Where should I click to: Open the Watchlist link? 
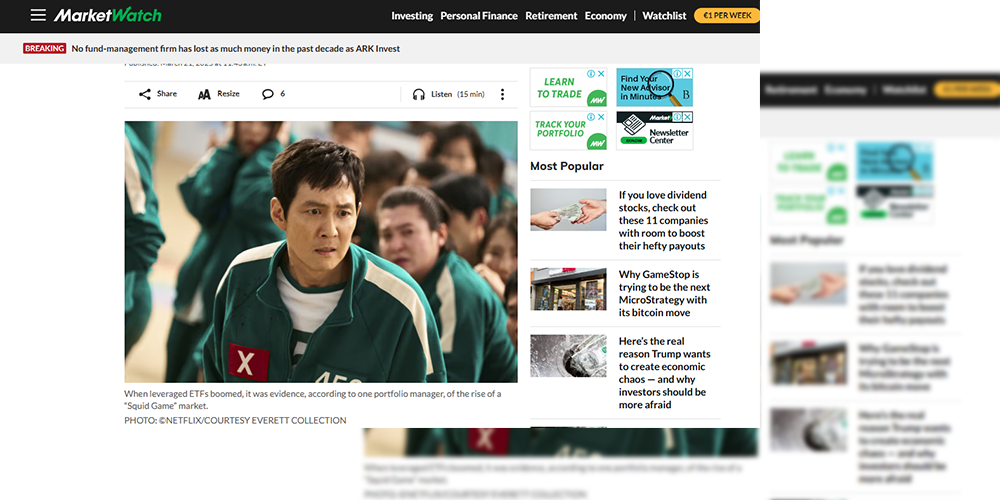[x=664, y=16]
